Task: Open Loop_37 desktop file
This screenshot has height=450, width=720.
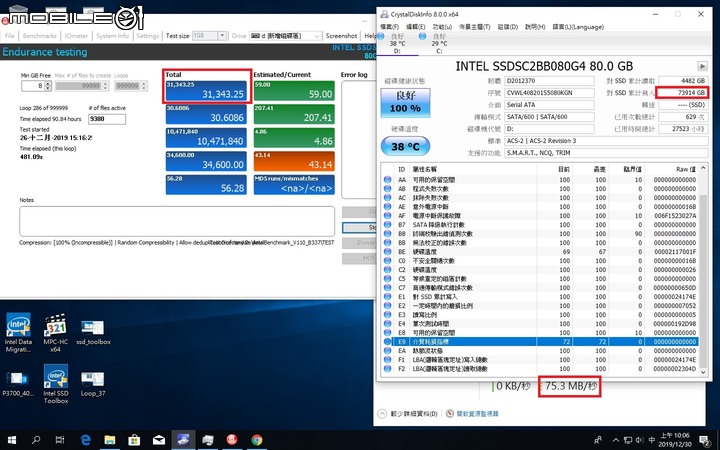Action: click(x=93, y=383)
